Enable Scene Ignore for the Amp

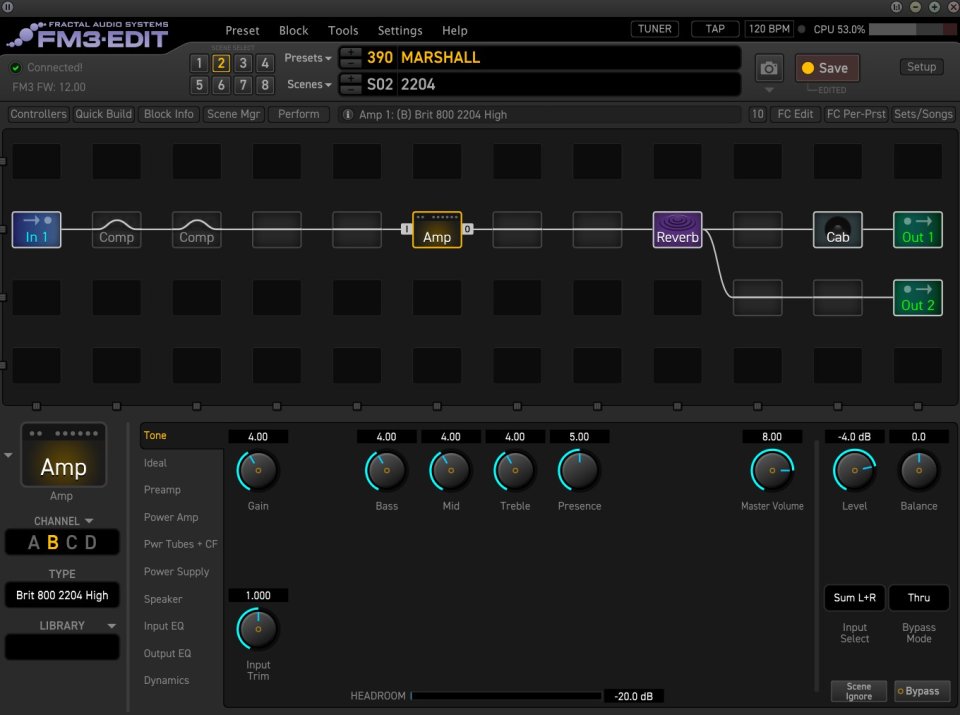[858, 690]
